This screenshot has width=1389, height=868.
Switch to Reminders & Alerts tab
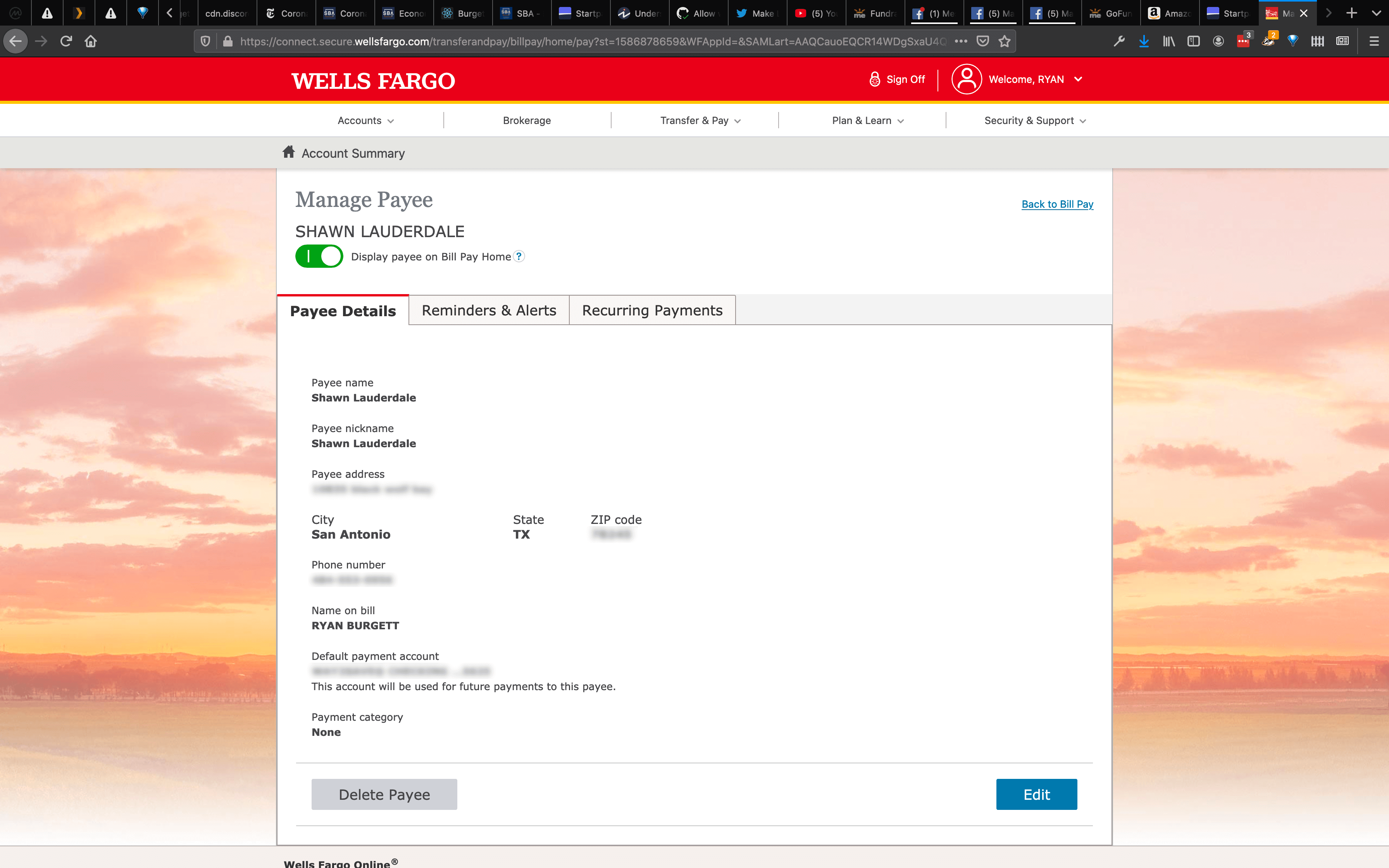point(488,310)
